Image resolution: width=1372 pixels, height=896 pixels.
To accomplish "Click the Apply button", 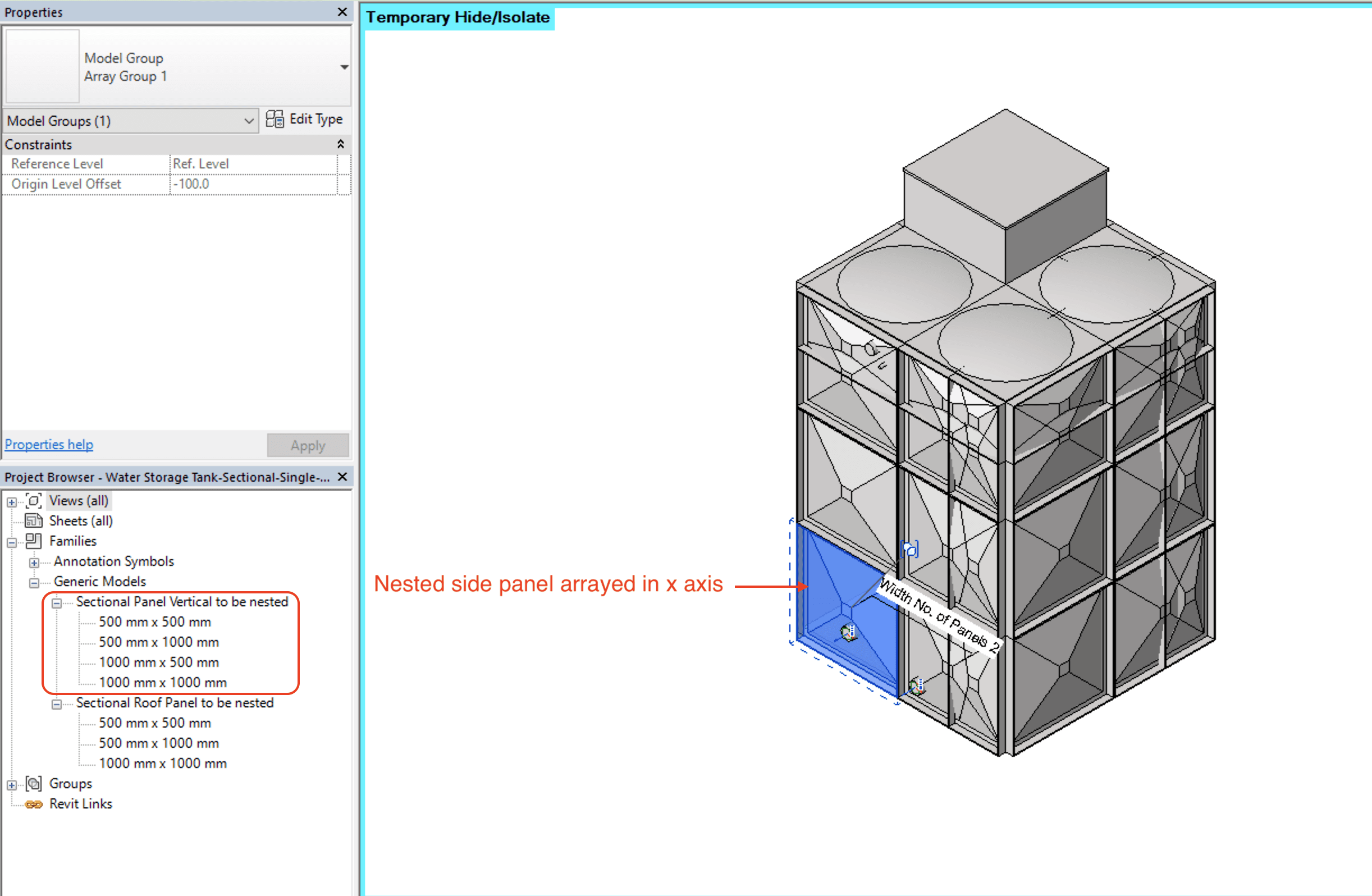I will [x=308, y=445].
